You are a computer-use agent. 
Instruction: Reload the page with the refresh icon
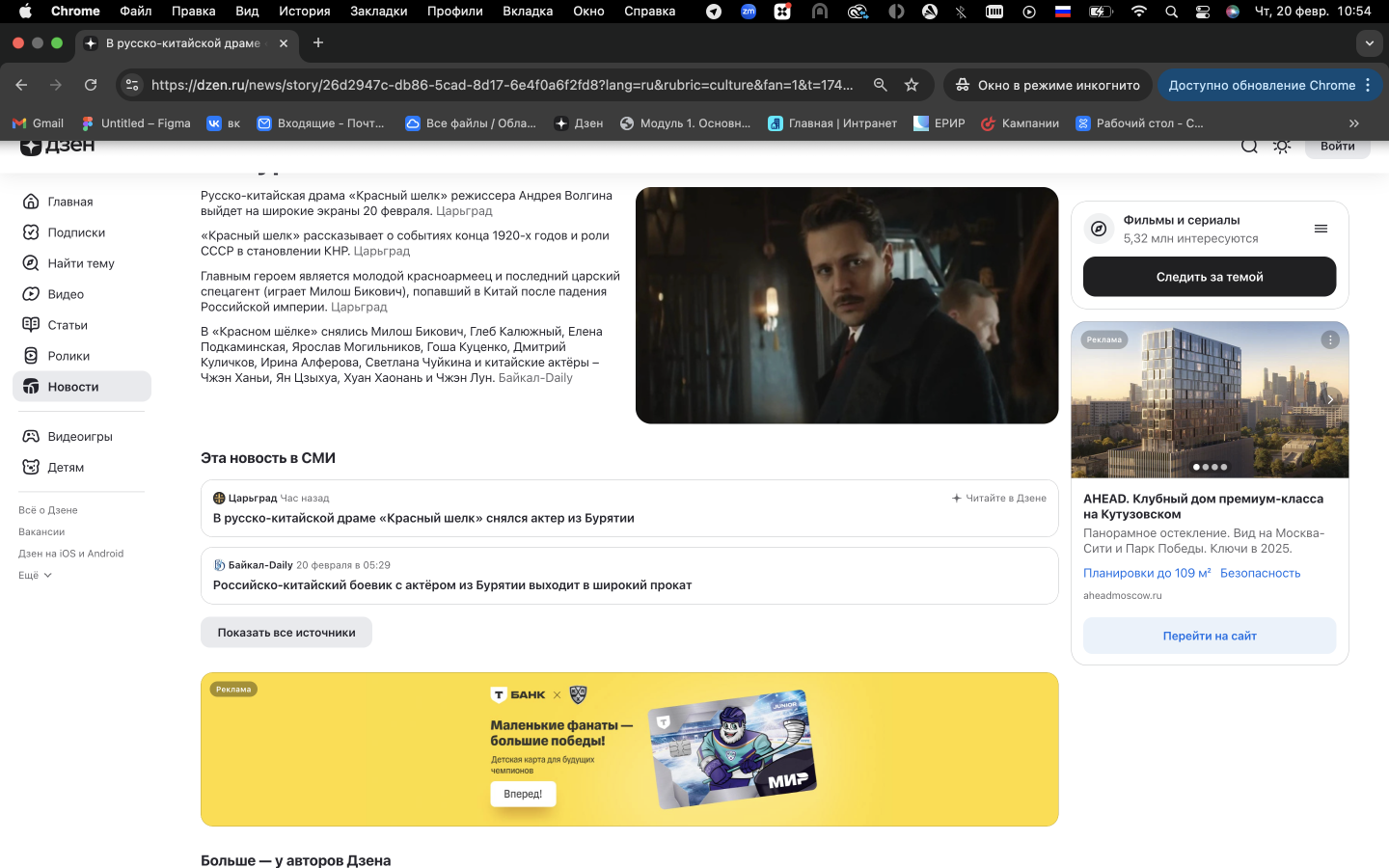coord(91,85)
